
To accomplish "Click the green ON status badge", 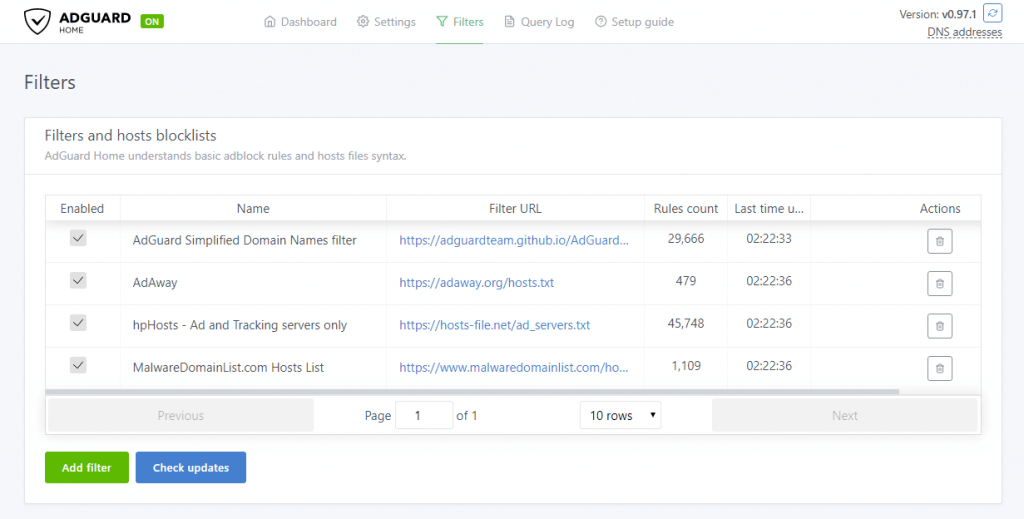I will (152, 21).
